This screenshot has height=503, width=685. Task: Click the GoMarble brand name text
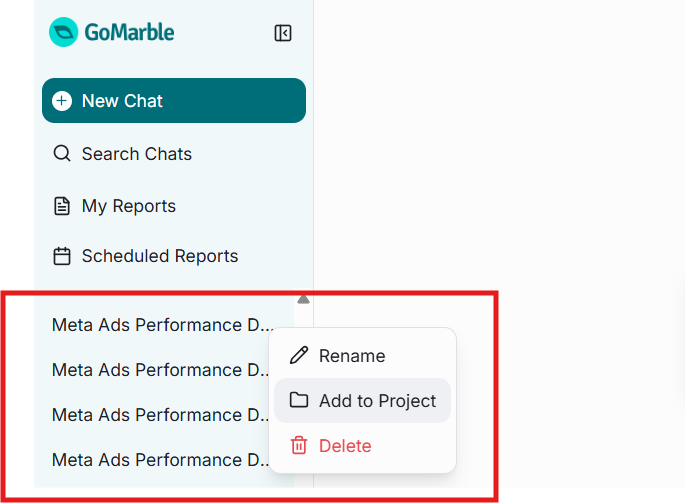tap(129, 32)
